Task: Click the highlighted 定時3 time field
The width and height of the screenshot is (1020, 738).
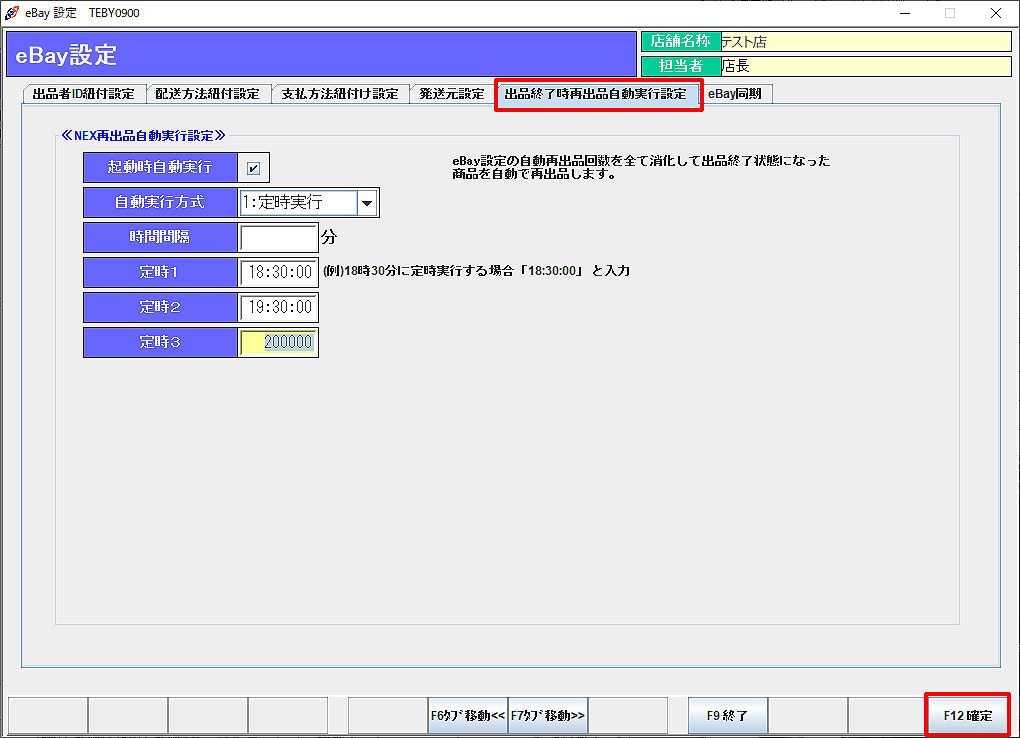Action: 278,342
